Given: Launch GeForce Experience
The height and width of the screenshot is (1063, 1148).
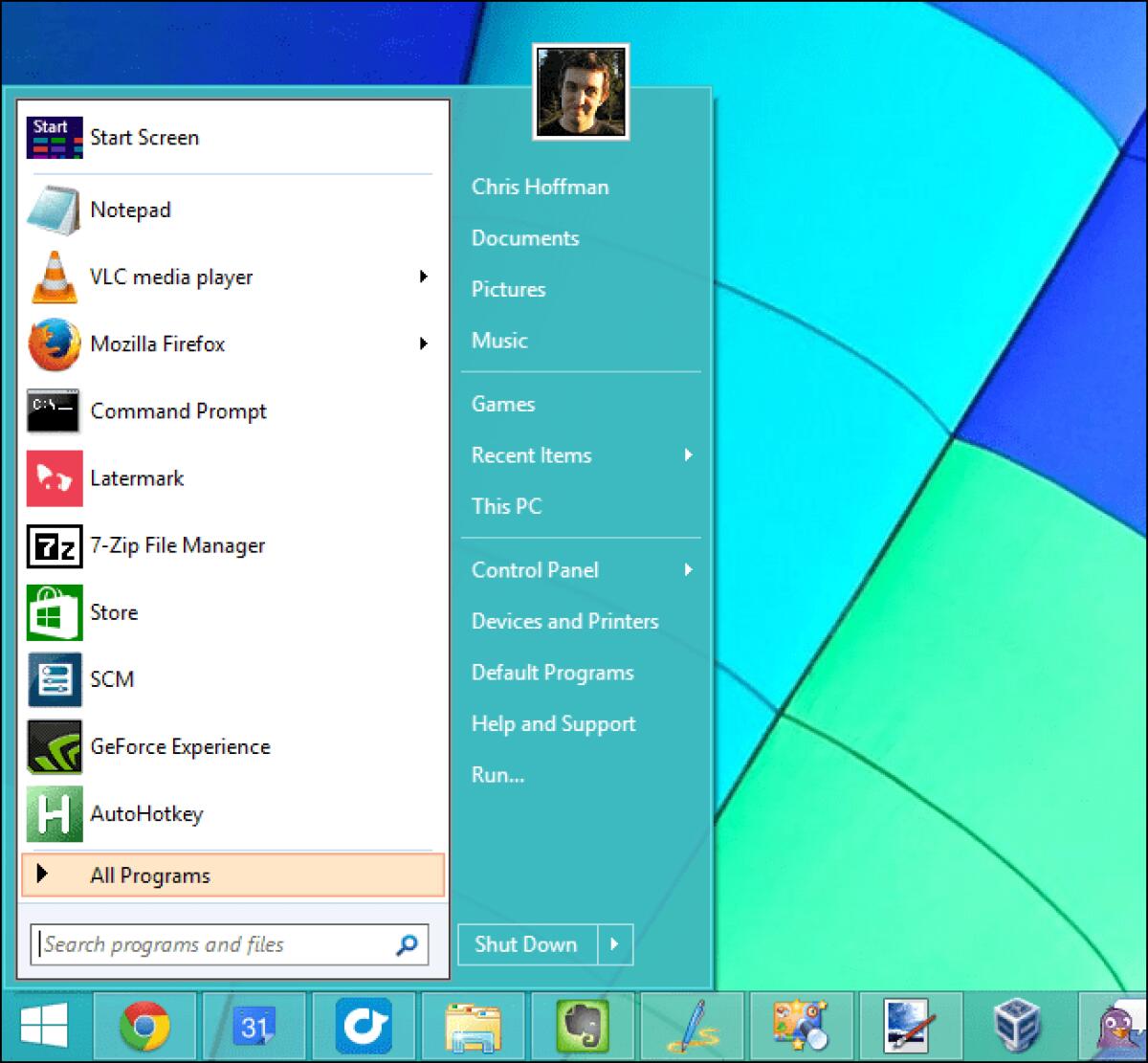Looking at the screenshot, I should pyautogui.click(x=181, y=747).
